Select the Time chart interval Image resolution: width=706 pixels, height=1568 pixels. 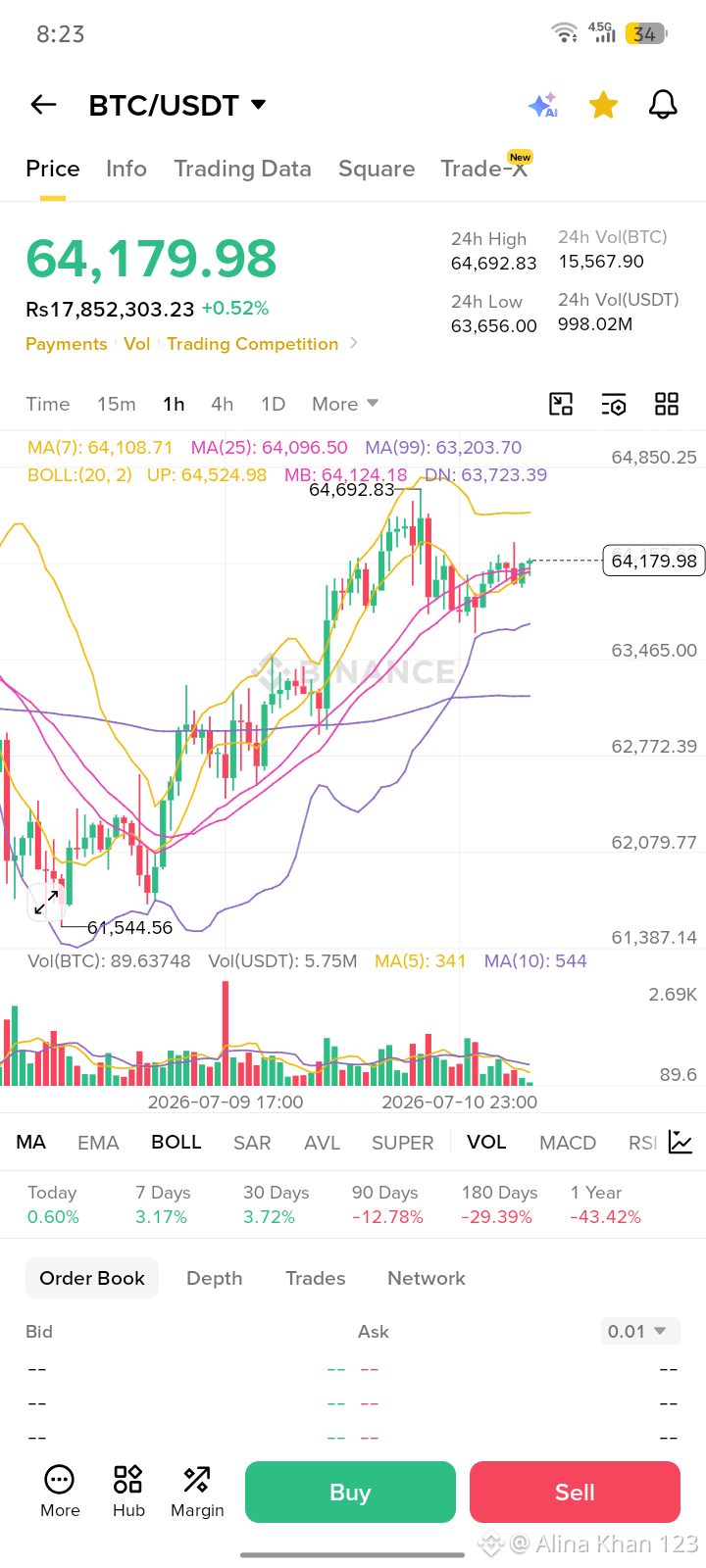[x=48, y=404]
